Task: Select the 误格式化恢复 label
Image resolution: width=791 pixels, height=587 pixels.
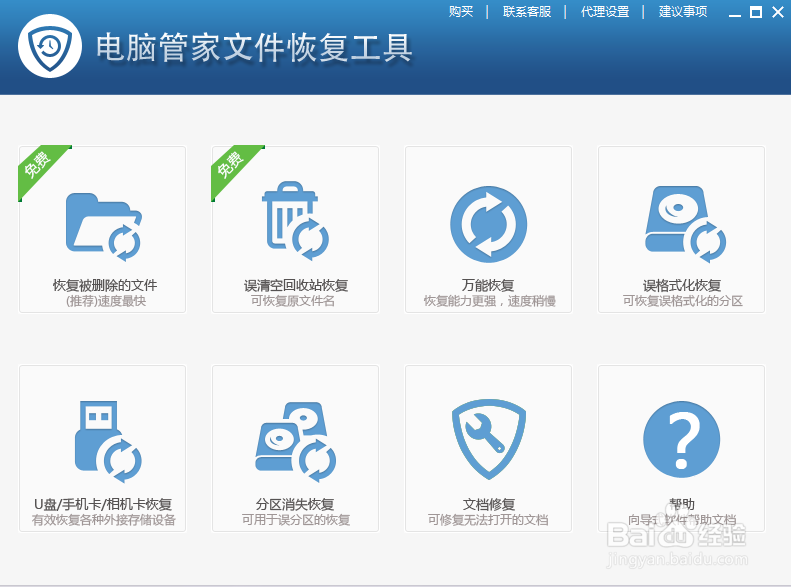Action: tap(682, 285)
